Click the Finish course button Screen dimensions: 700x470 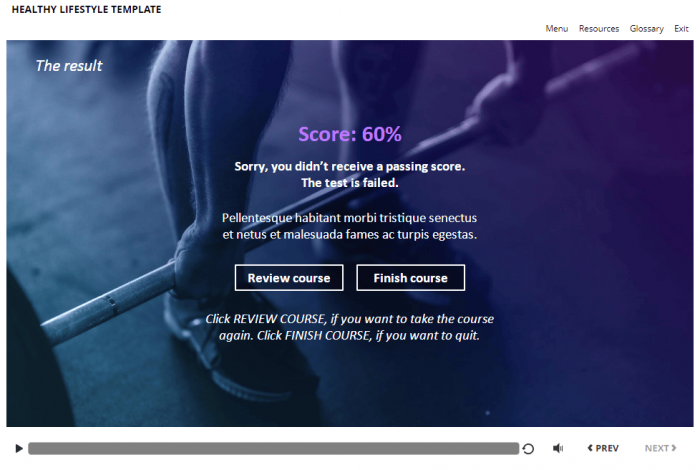[410, 278]
